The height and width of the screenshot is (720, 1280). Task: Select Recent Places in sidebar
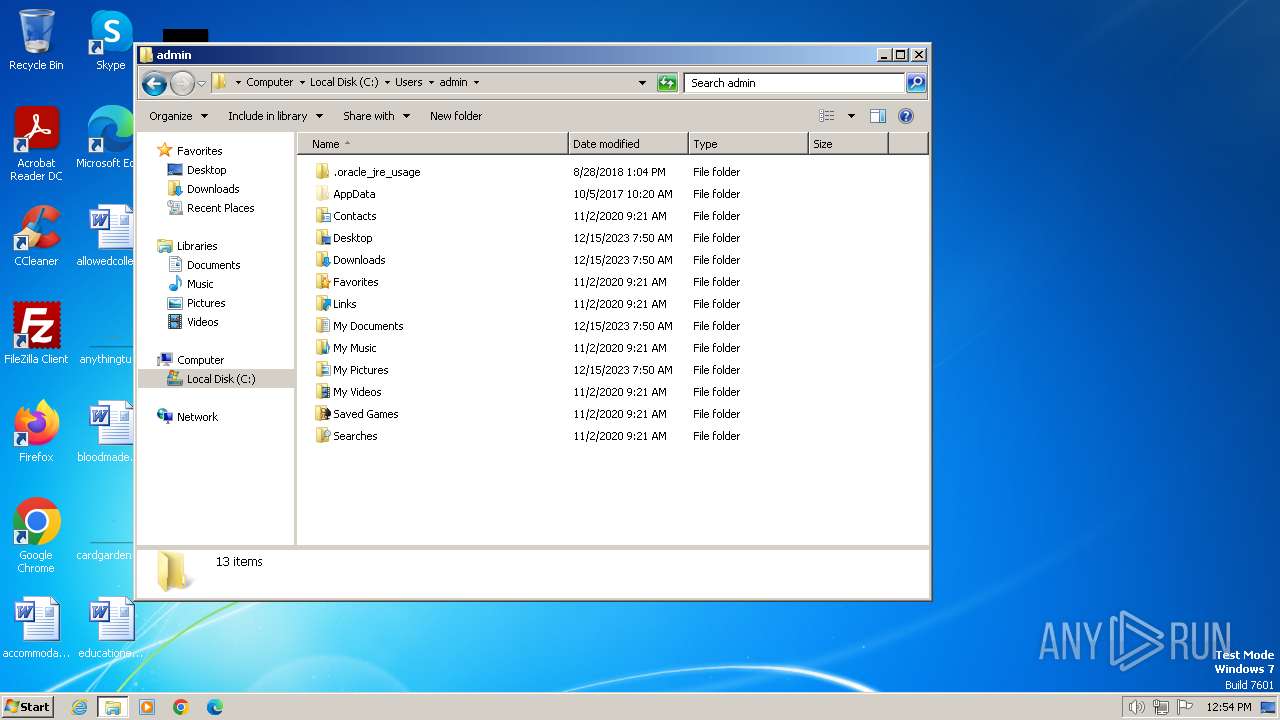point(220,208)
